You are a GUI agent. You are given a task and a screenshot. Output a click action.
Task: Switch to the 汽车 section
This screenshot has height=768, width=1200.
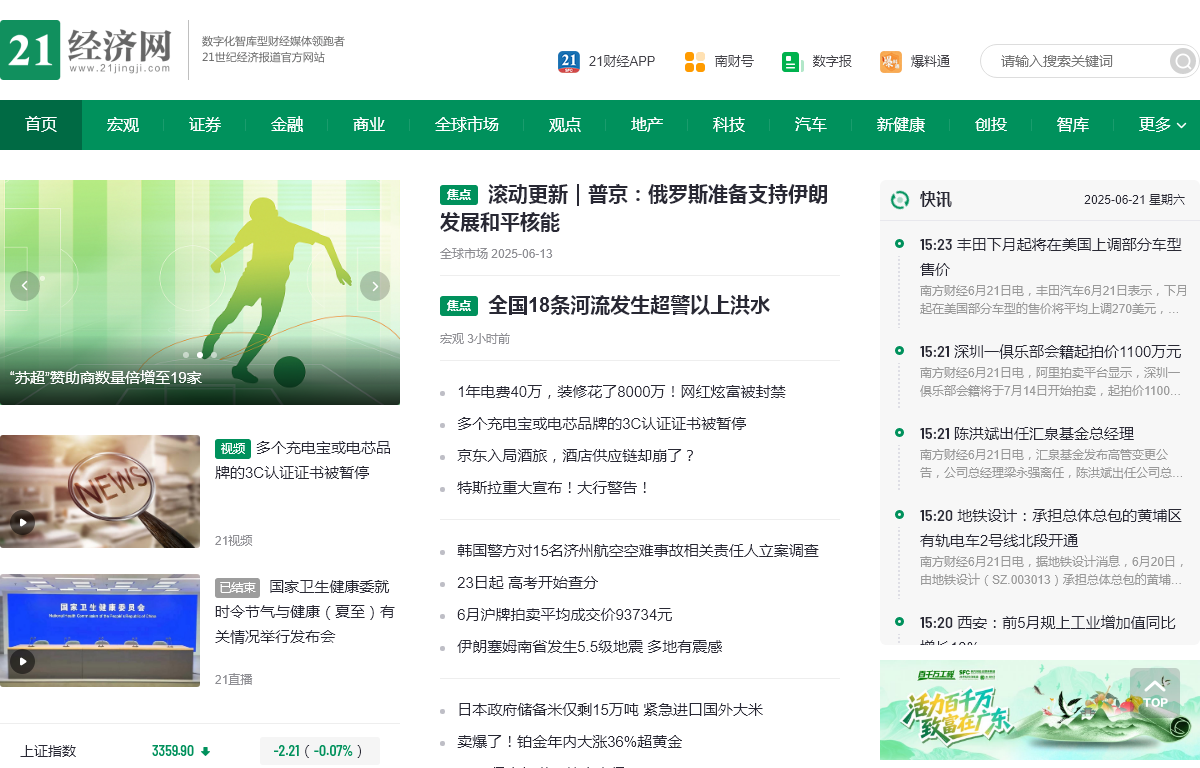[811, 125]
